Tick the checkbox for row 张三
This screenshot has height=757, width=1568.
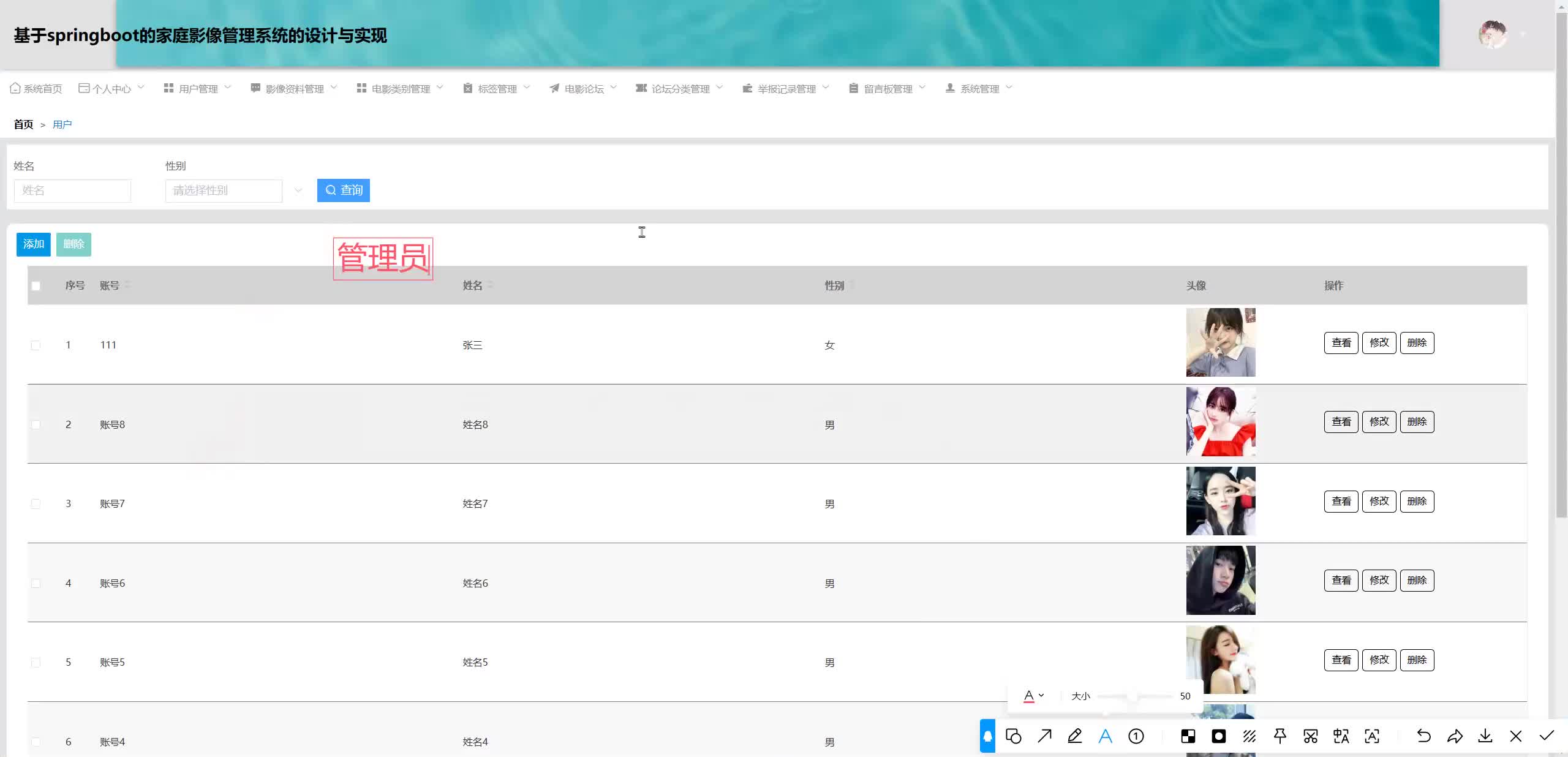pyautogui.click(x=36, y=345)
